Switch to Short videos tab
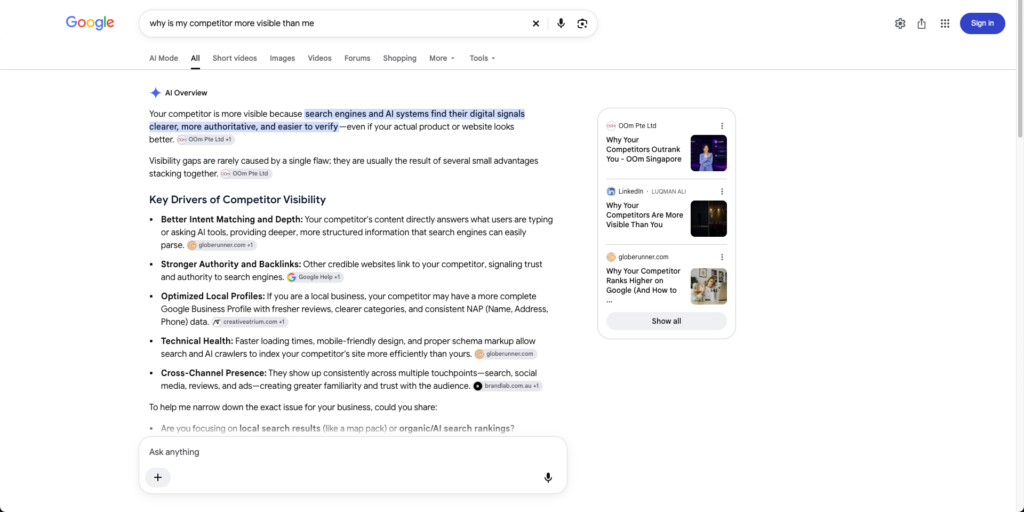 [234, 58]
